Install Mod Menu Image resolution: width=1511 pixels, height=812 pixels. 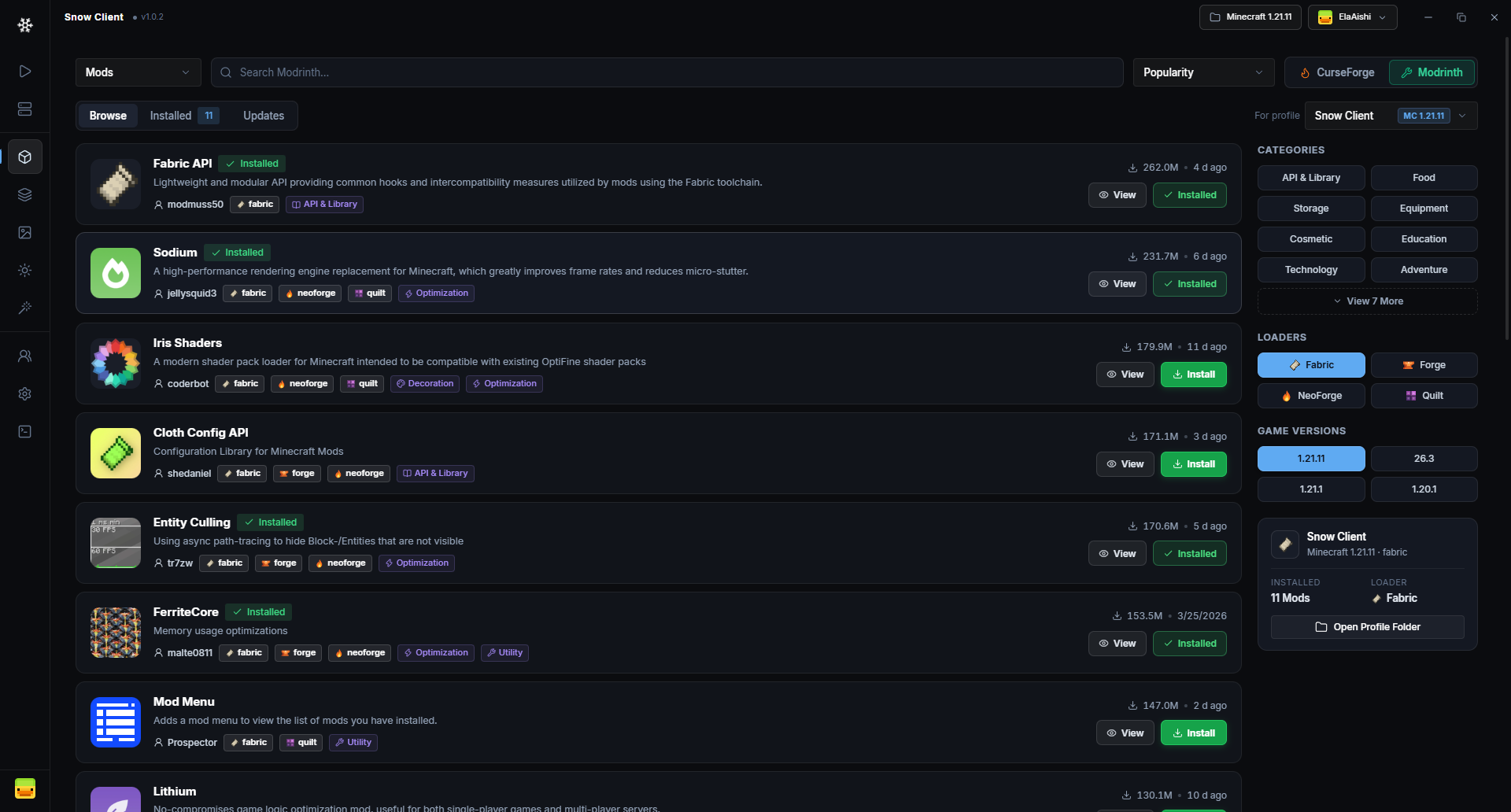[1194, 733]
